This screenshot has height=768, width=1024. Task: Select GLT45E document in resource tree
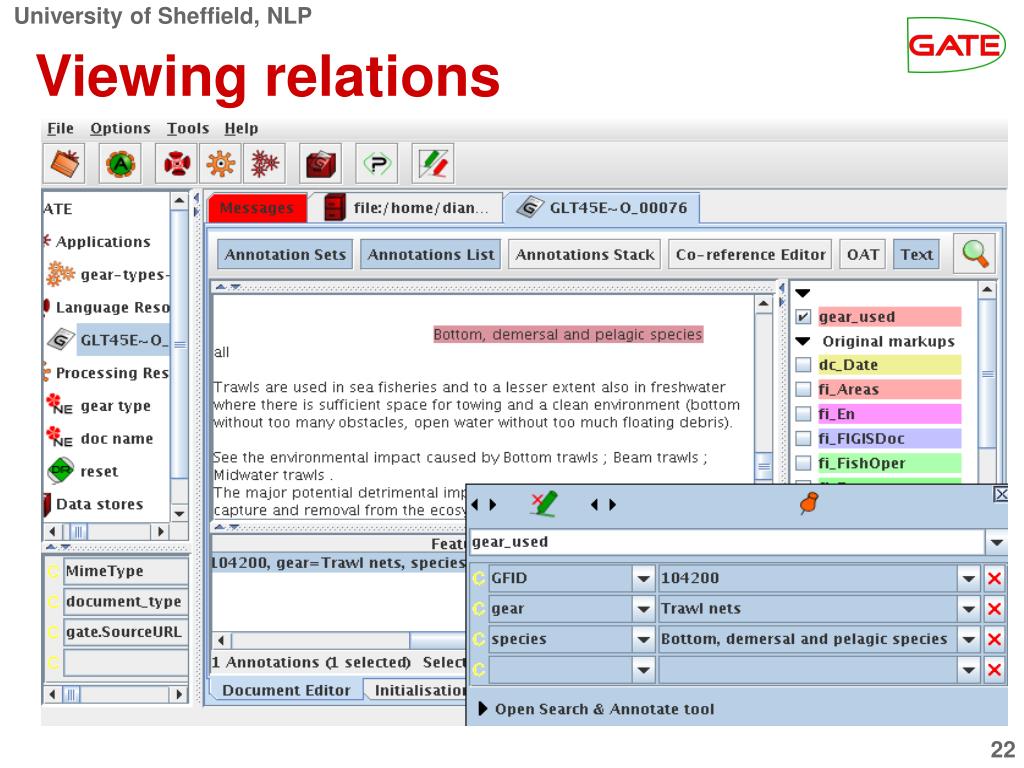(x=110, y=340)
